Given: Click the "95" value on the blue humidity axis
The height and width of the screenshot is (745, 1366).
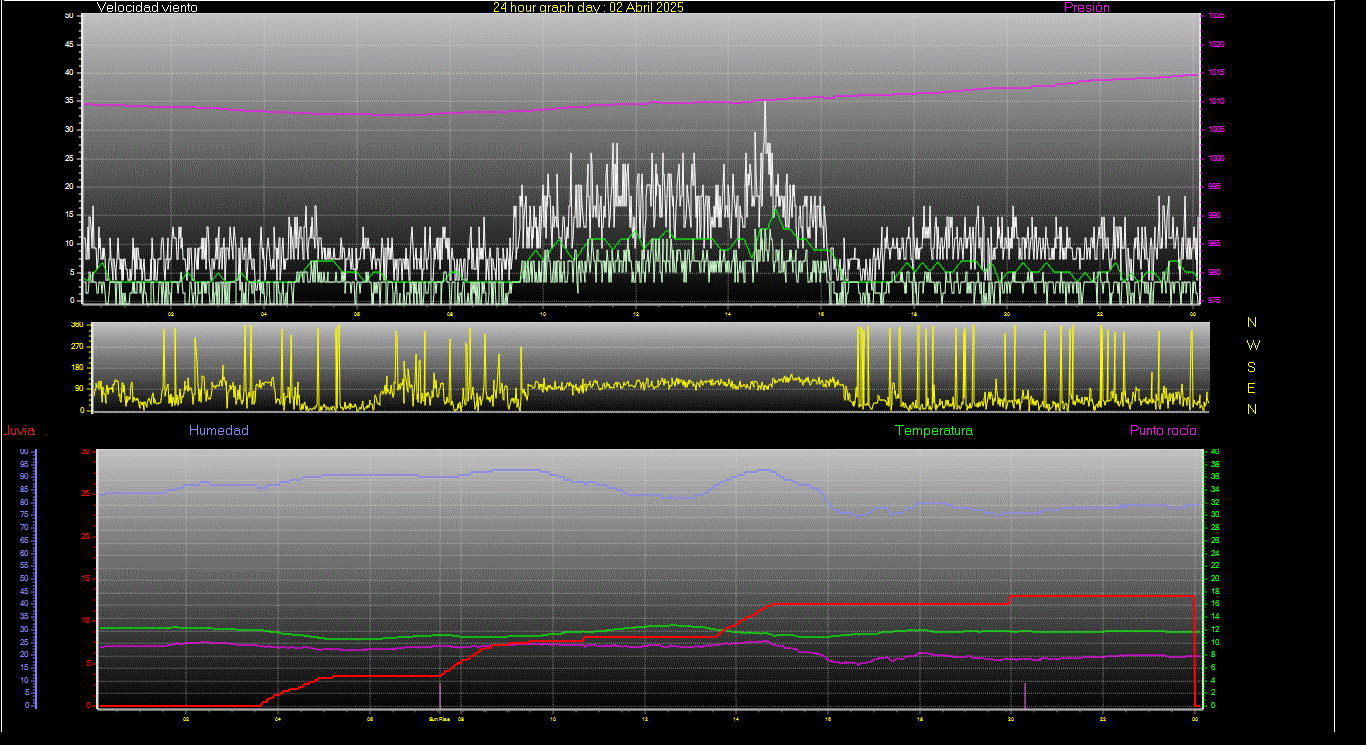Looking at the screenshot, I should tap(24, 463).
